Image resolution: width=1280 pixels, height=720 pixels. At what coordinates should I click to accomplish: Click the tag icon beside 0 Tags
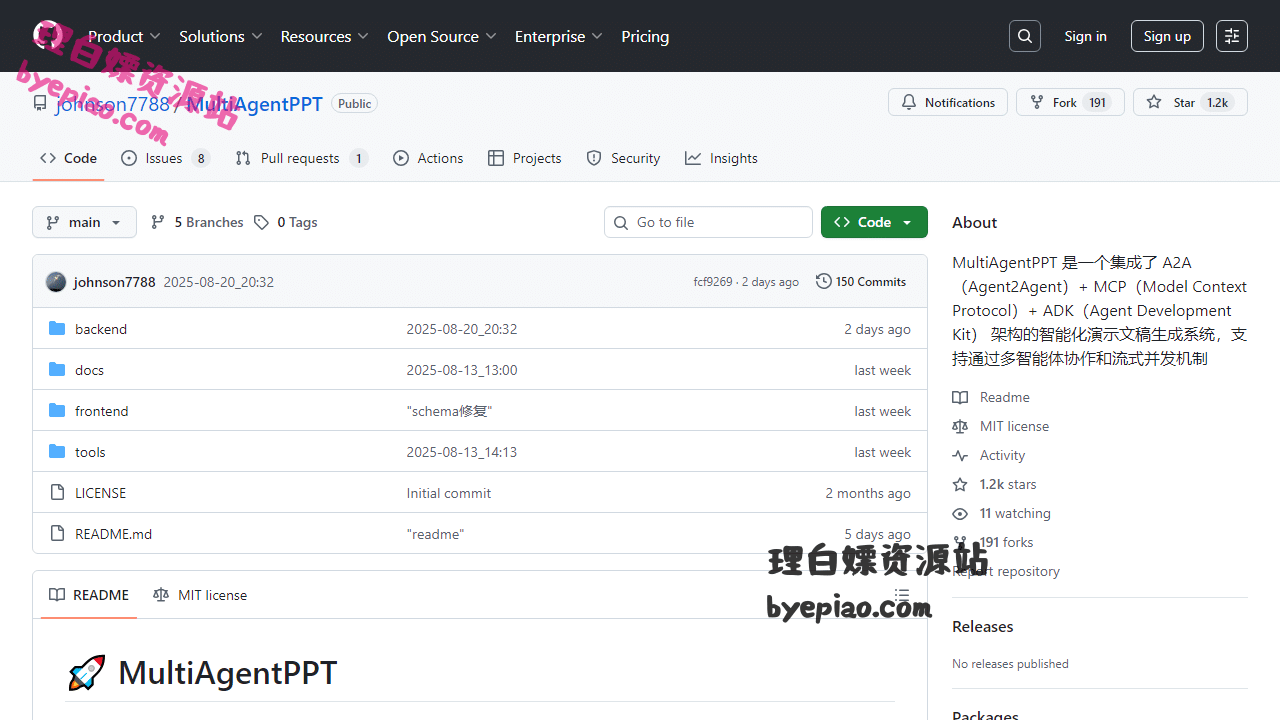(x=261, y=222)
